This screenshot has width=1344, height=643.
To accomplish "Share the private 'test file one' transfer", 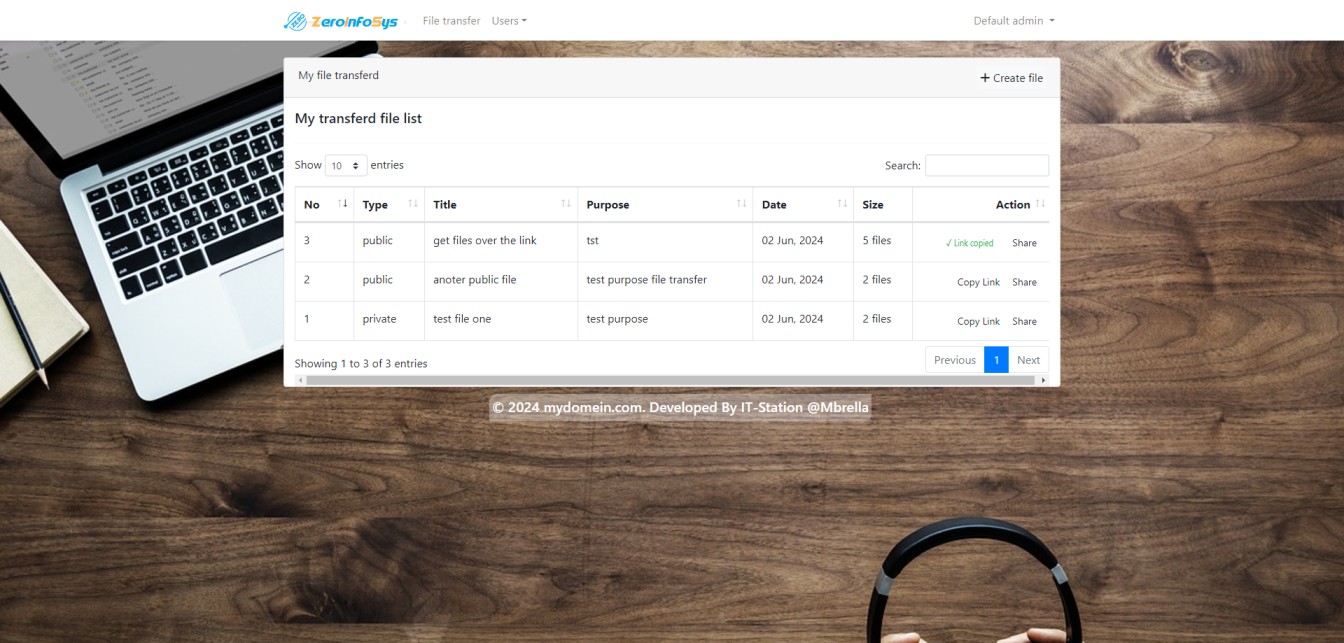I will coord(1024,321).
